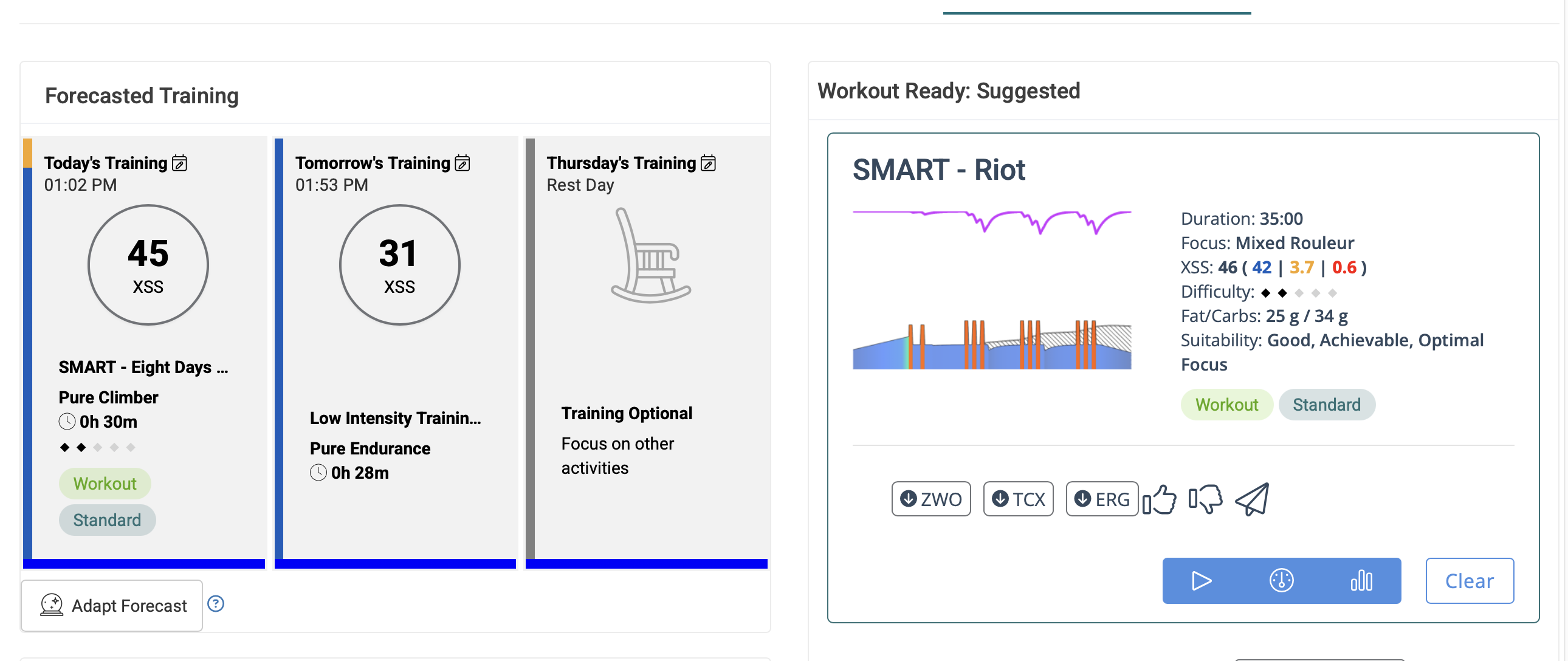The height and width of the screenshot is (661, 1568).
Task: Select the 31 XSS tomorrow's training circle
Action: (399, 265)
